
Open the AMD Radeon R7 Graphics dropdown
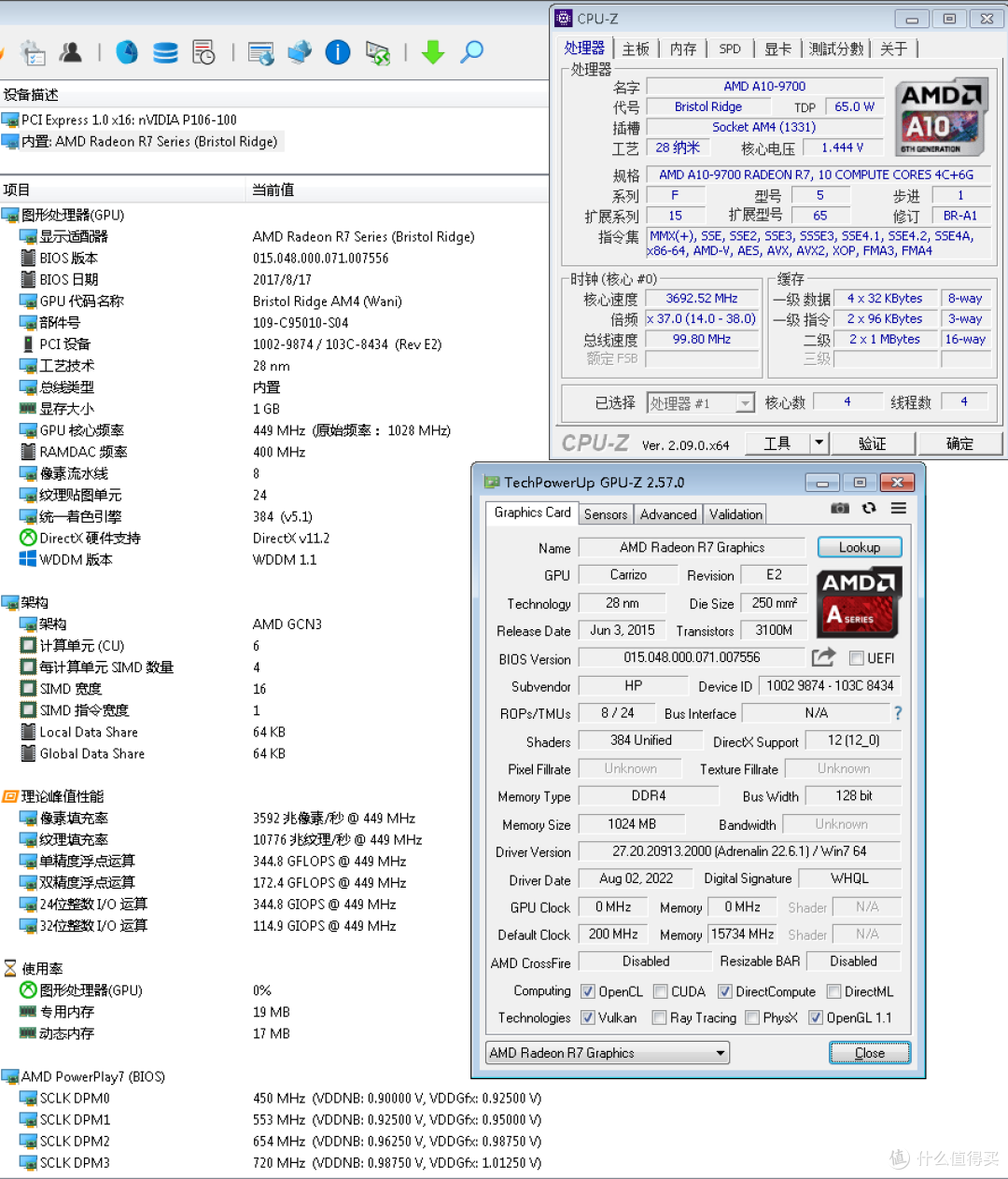[x=608, y=1053]
